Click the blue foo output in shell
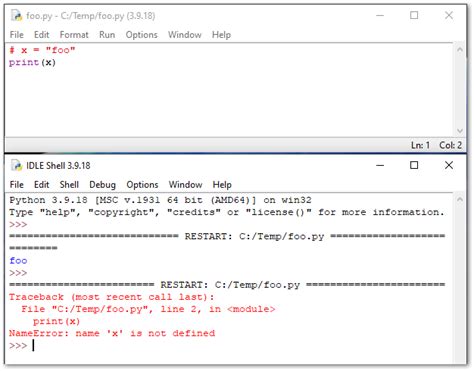This screenshot has height=371, width=474. 18,261
